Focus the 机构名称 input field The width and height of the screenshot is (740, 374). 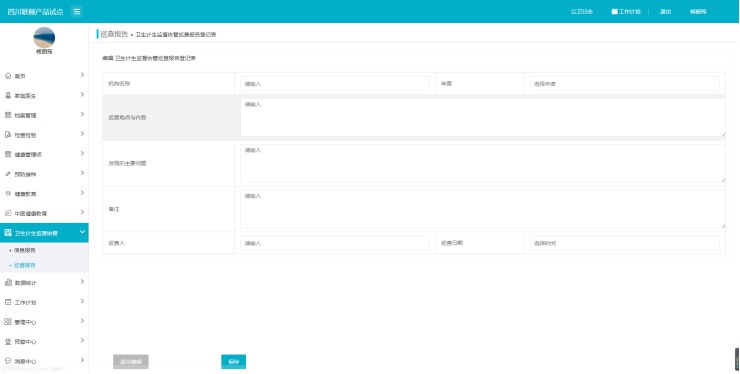click(x=335, y=84)
